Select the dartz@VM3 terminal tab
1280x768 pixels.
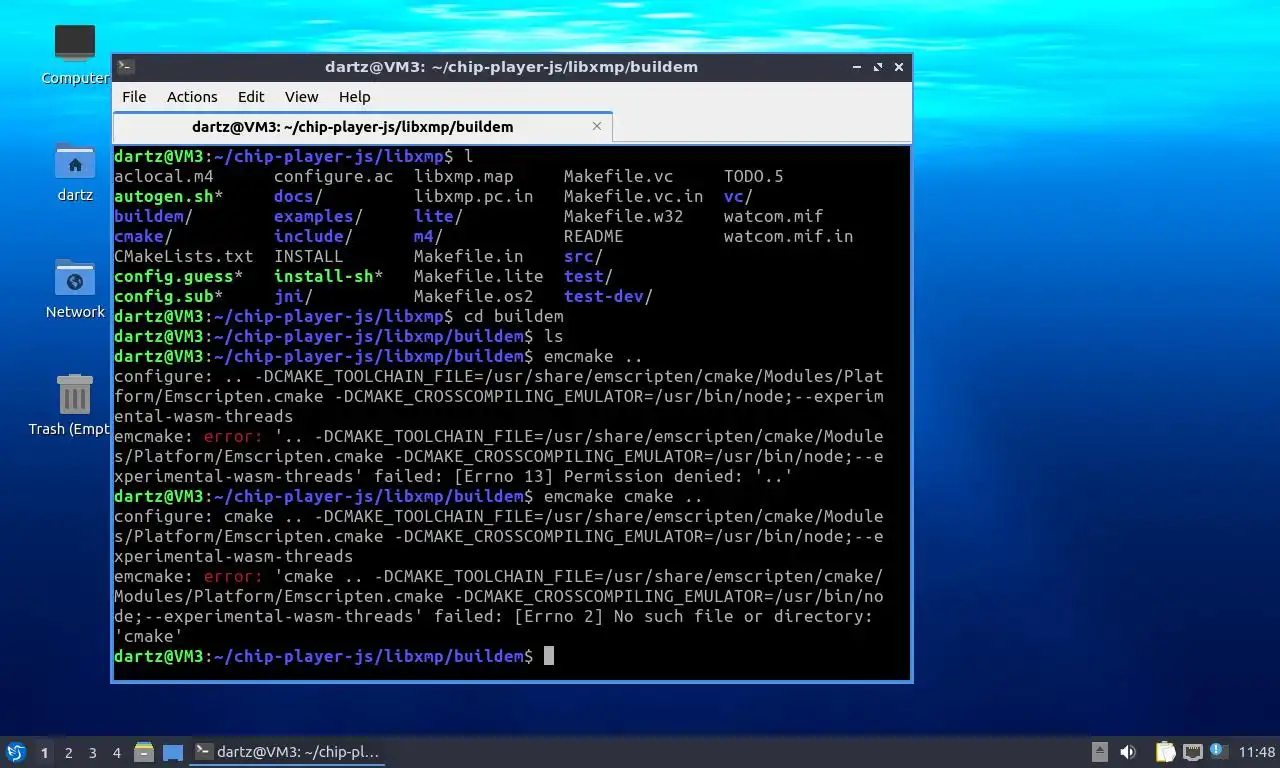pyautogui.click(x=362, y=127)
